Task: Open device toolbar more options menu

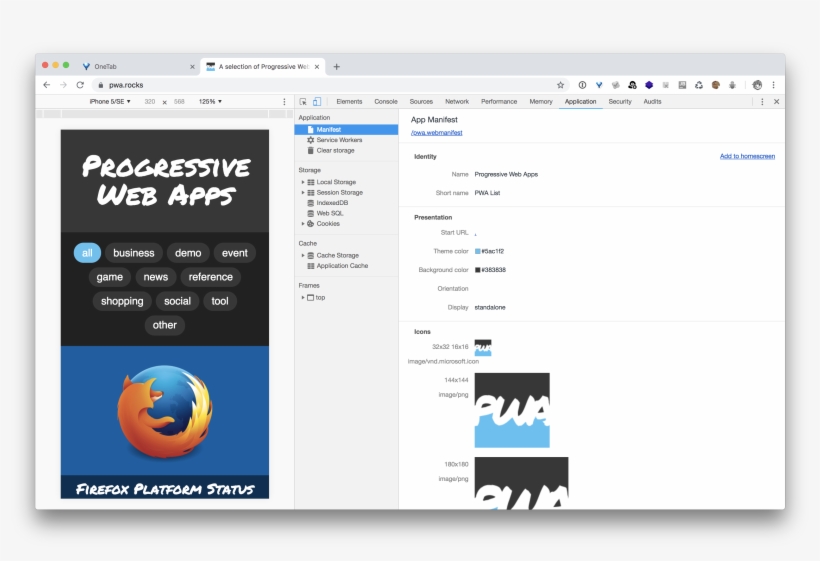Action: [x=284, y=101]
